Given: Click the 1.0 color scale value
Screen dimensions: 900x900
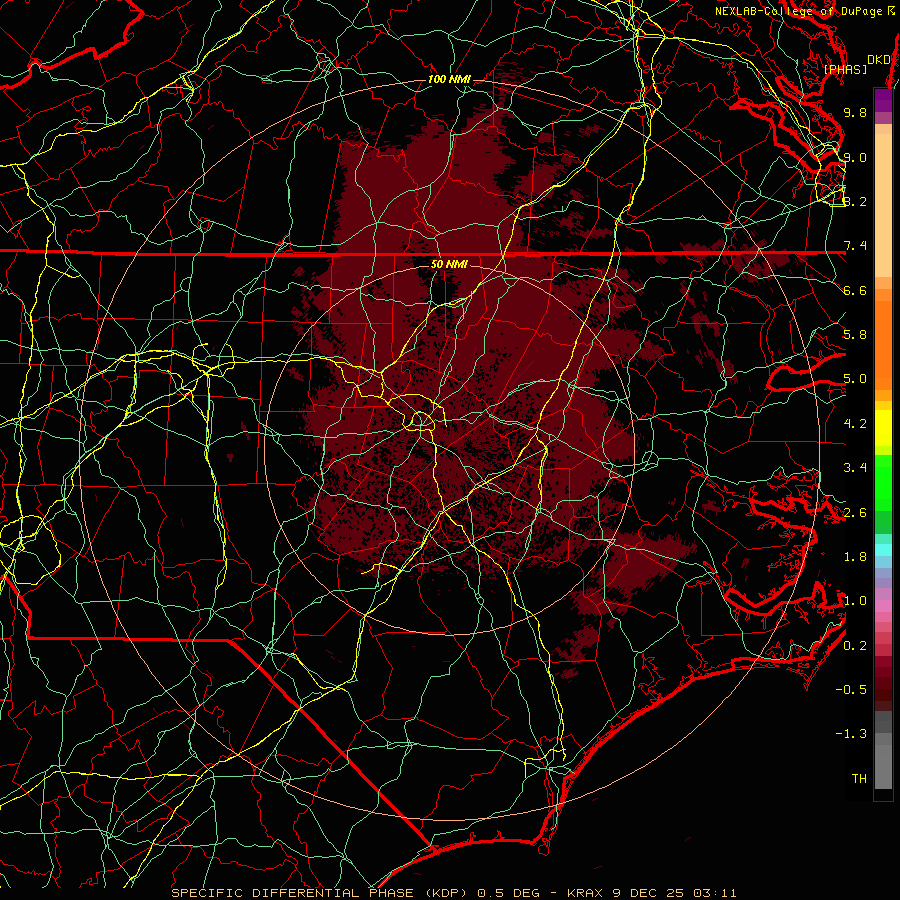Looking at the screenshot, I should coord(855,601).
